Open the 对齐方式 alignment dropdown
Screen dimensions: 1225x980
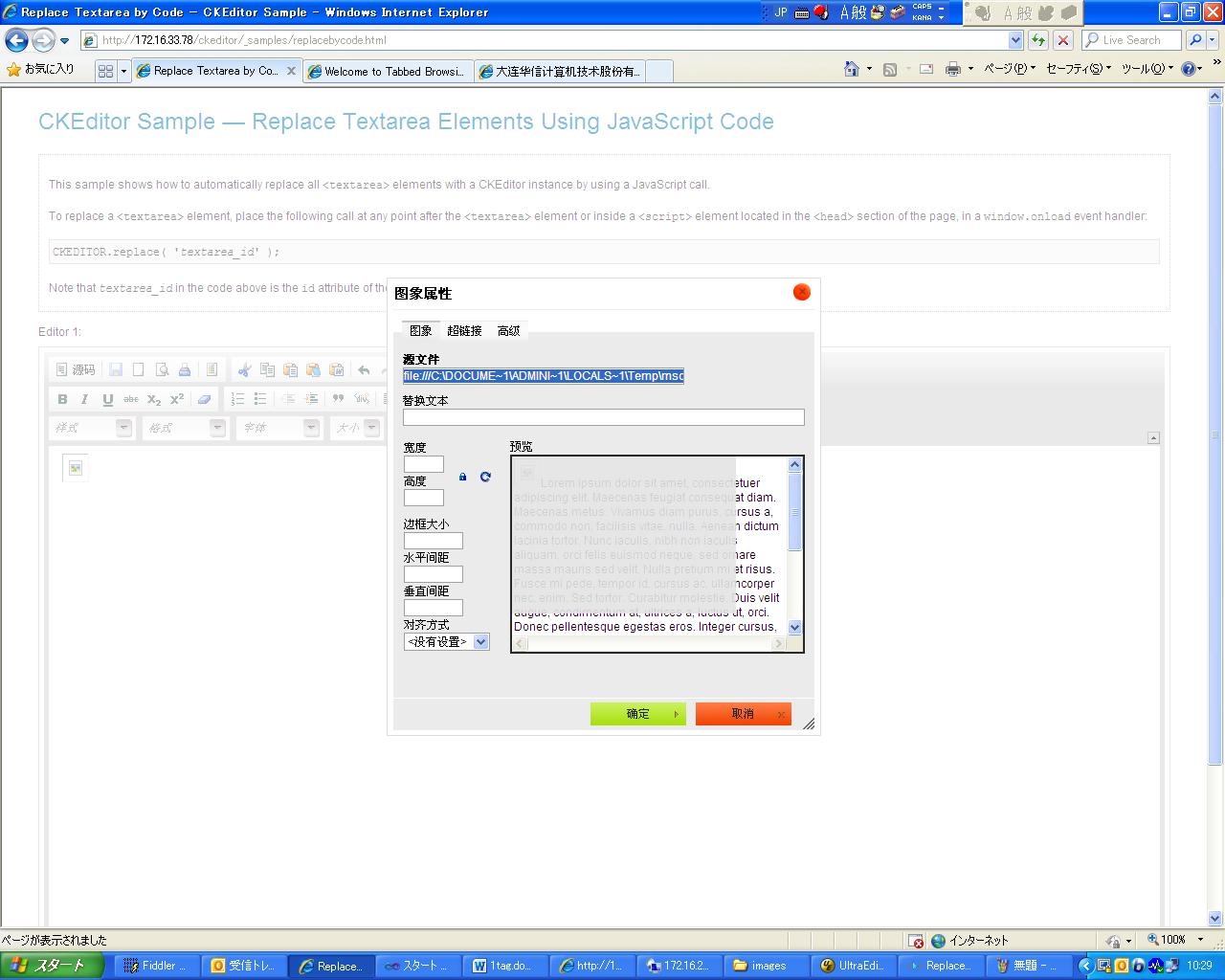(x=446, y=642)
